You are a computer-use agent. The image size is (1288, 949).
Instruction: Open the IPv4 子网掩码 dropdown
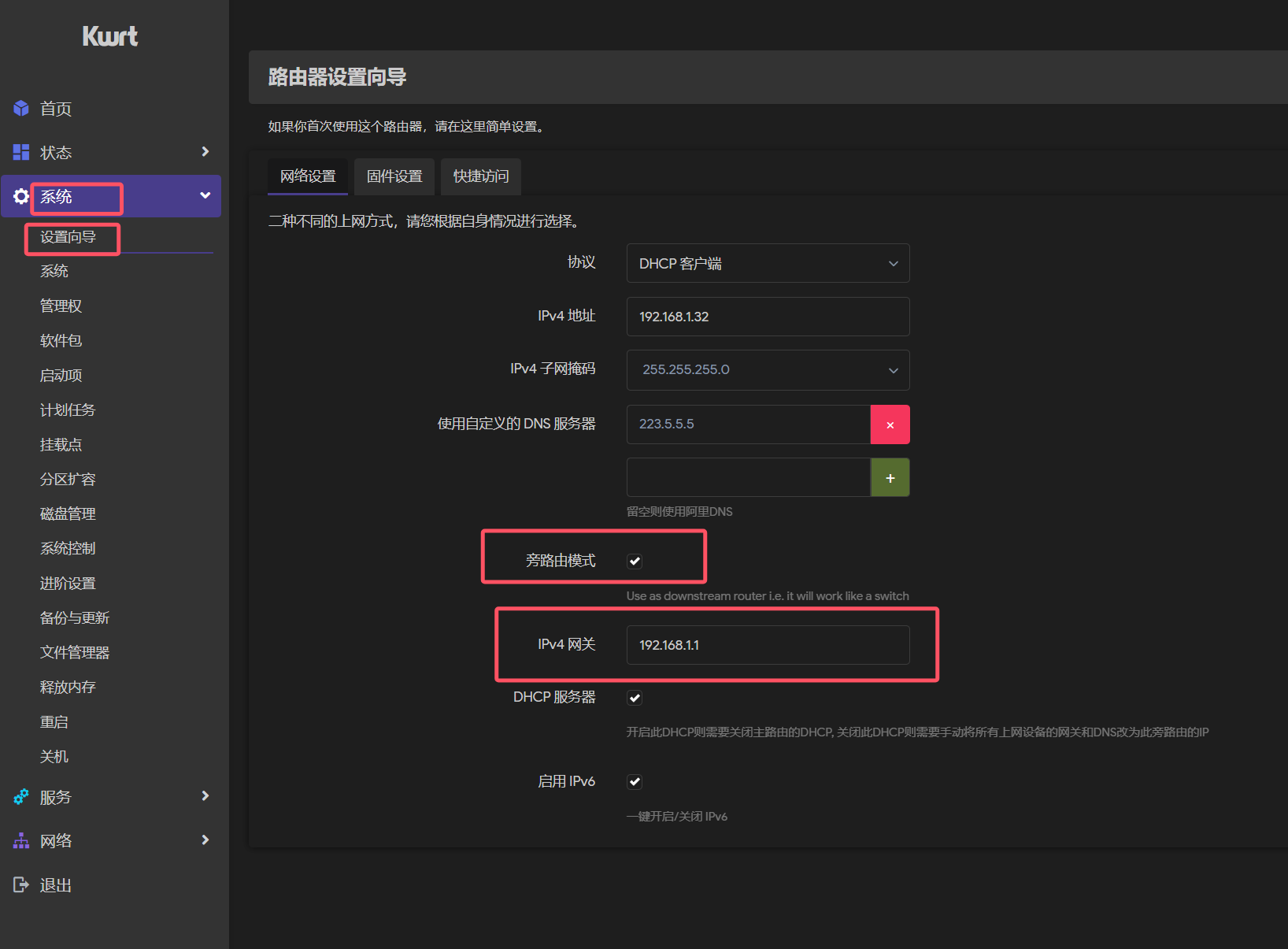click(768, 369)
